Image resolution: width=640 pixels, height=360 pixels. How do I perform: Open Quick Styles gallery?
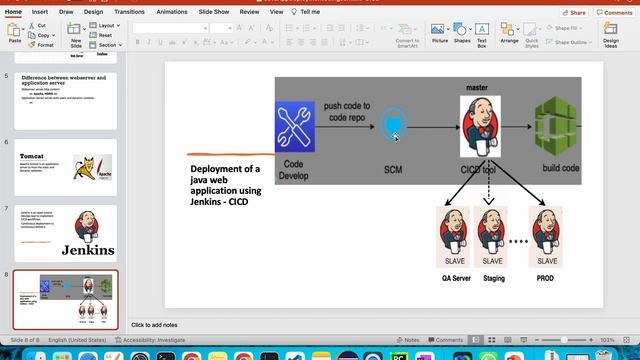pos(531,35)
